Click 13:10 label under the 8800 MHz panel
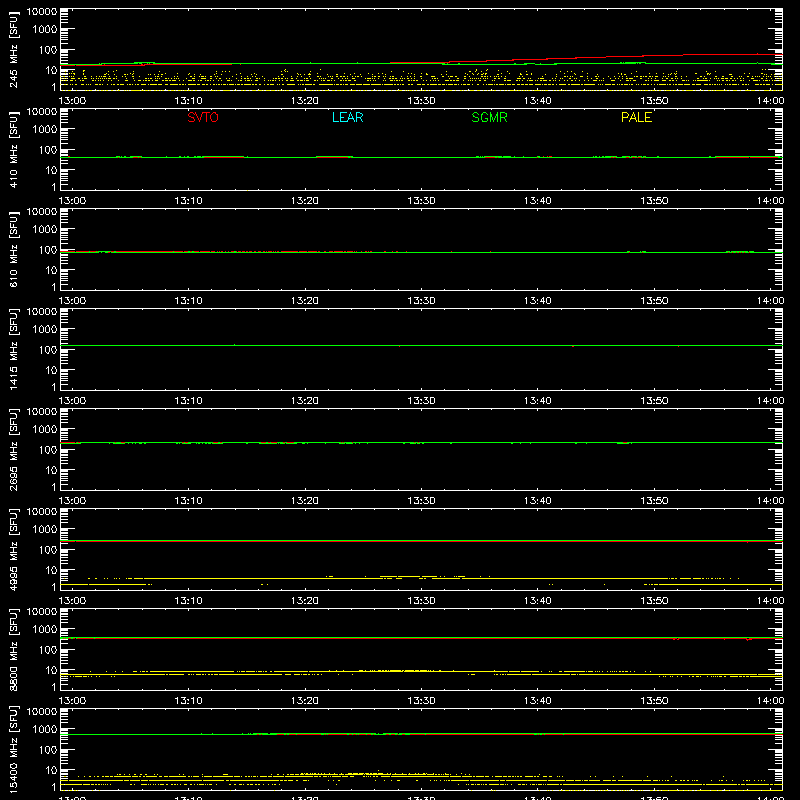Image resolution: width=800 pixels, height=800 pixels. tap(188, 701)
